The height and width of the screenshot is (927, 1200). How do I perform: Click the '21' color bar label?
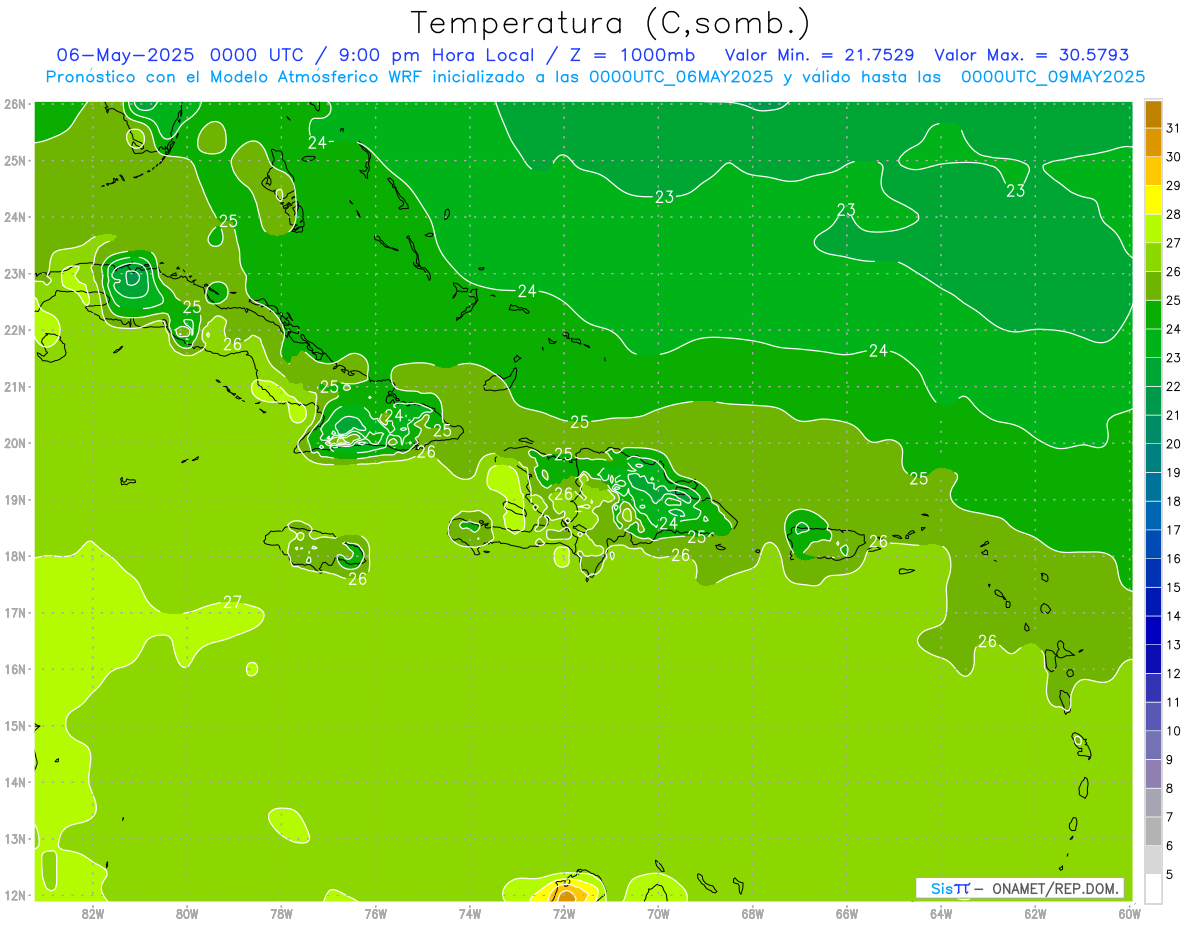pos(1174,415)
